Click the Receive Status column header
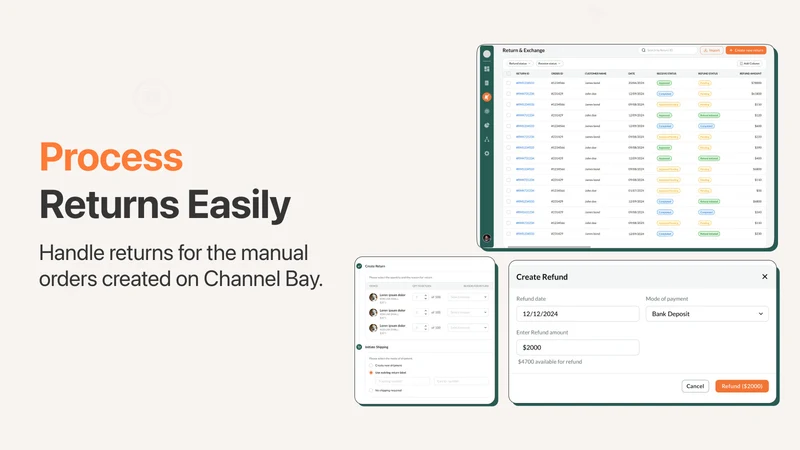The height and width of the screenshot is (450, 800). [666, 73]
